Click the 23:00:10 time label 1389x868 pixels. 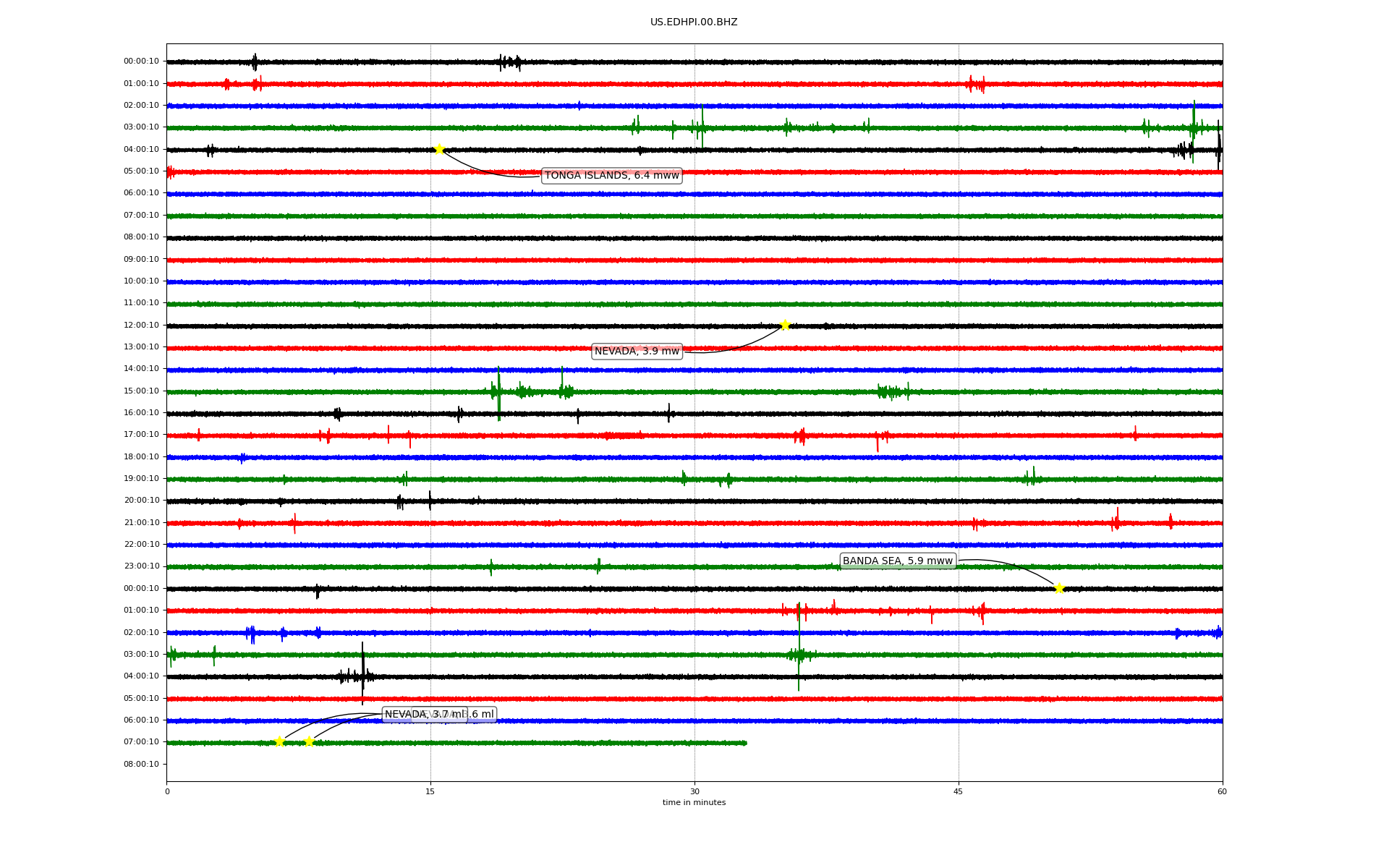tap(141, 566)
